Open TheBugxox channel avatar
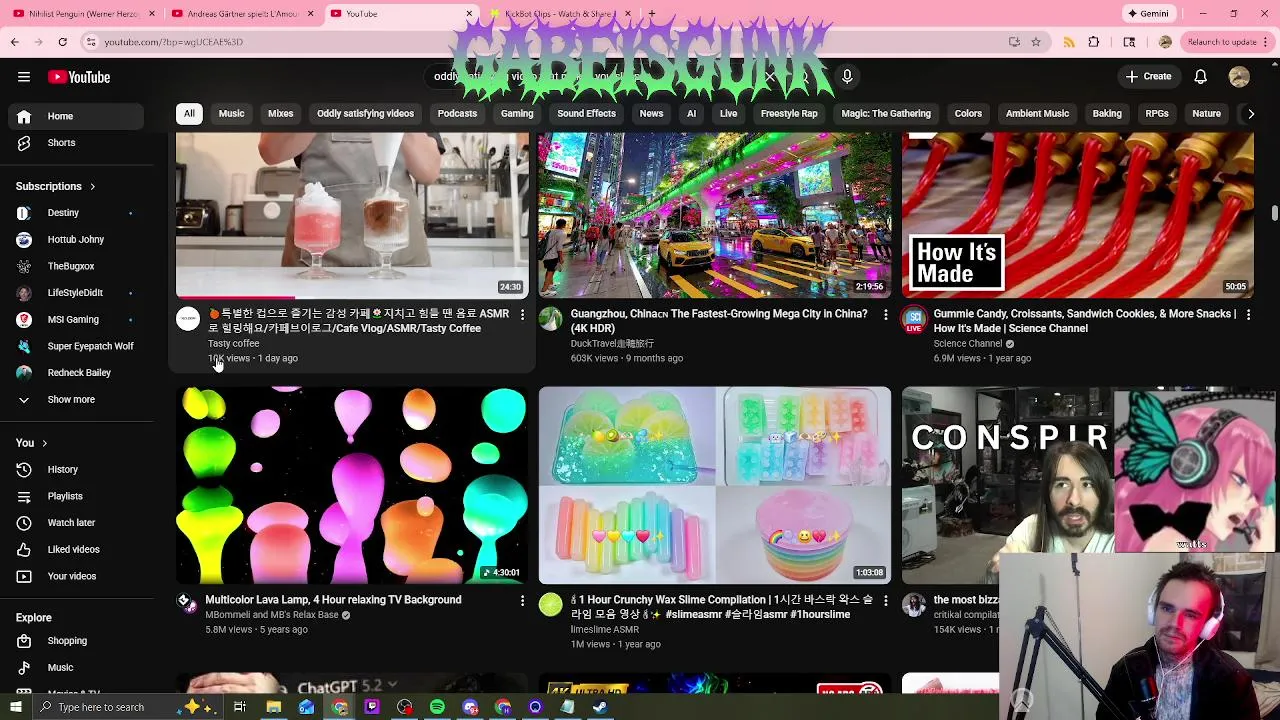Image resolution: width=1280 pixels, height=720 pixels. tap(24, 266)
